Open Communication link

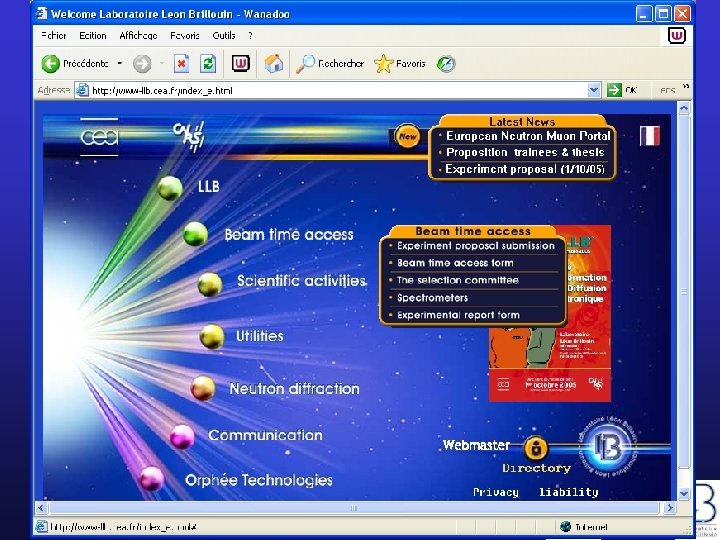tap(265, 435)
